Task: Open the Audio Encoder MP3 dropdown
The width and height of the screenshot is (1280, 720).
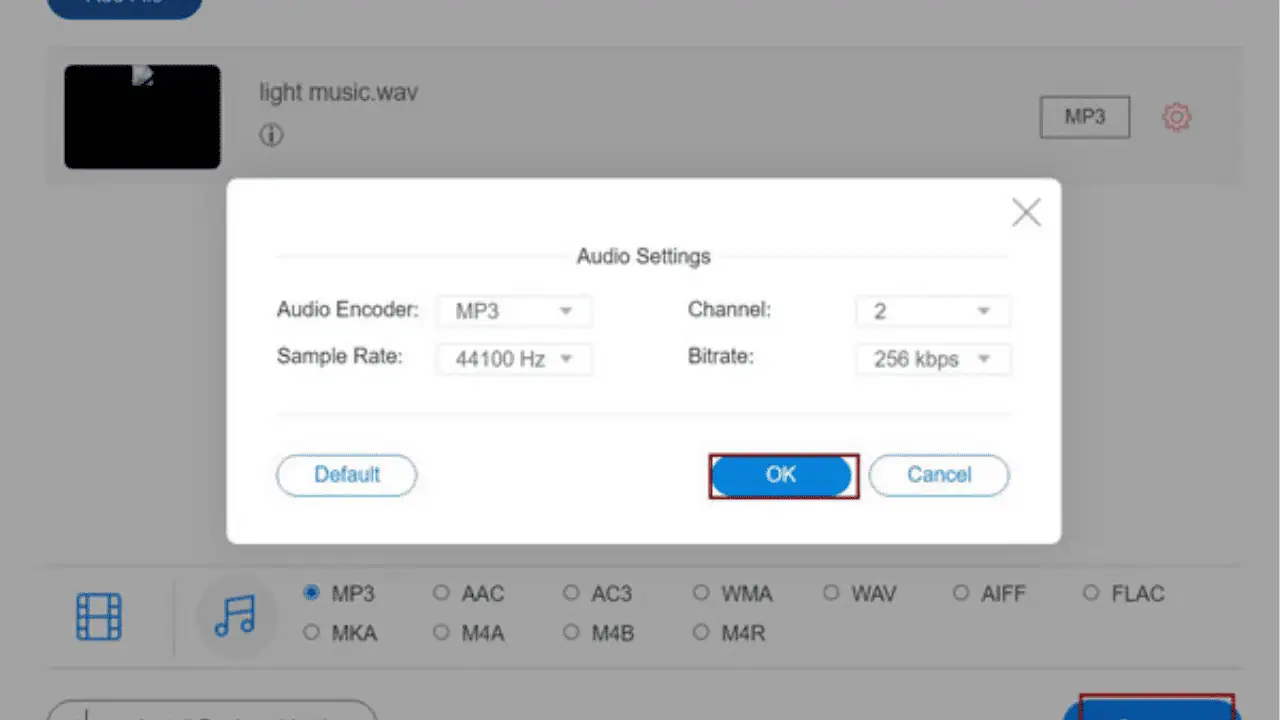Action: (515, 311)
